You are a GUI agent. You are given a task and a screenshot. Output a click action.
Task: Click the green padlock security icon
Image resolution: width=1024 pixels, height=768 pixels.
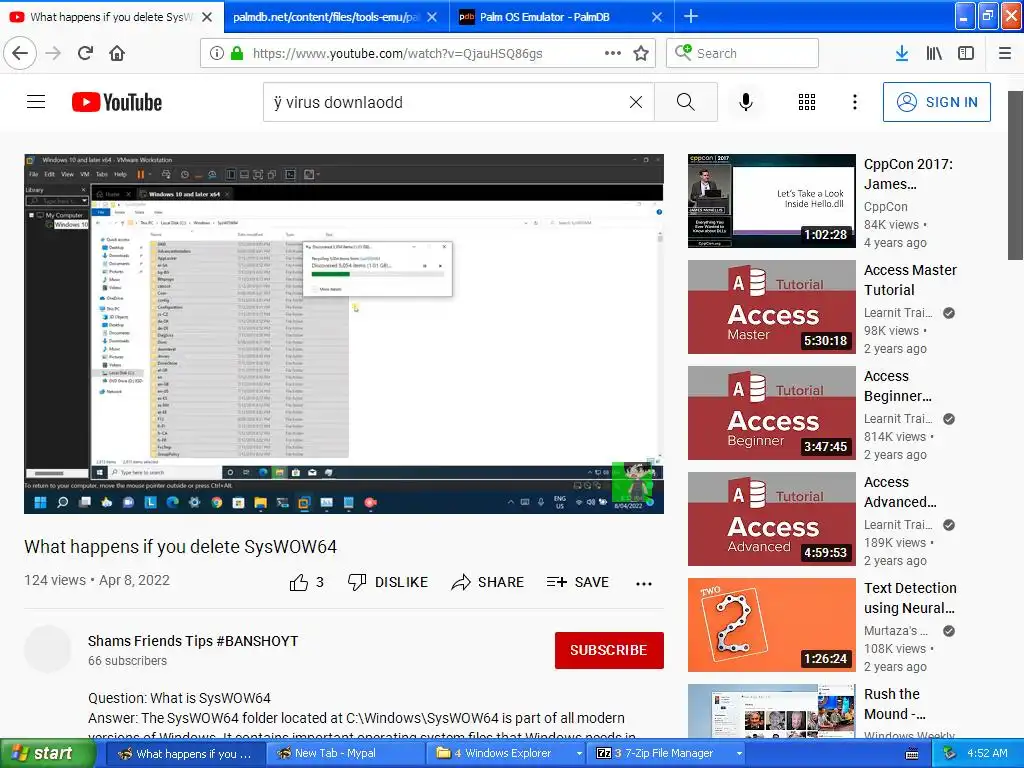click(237, 53)
